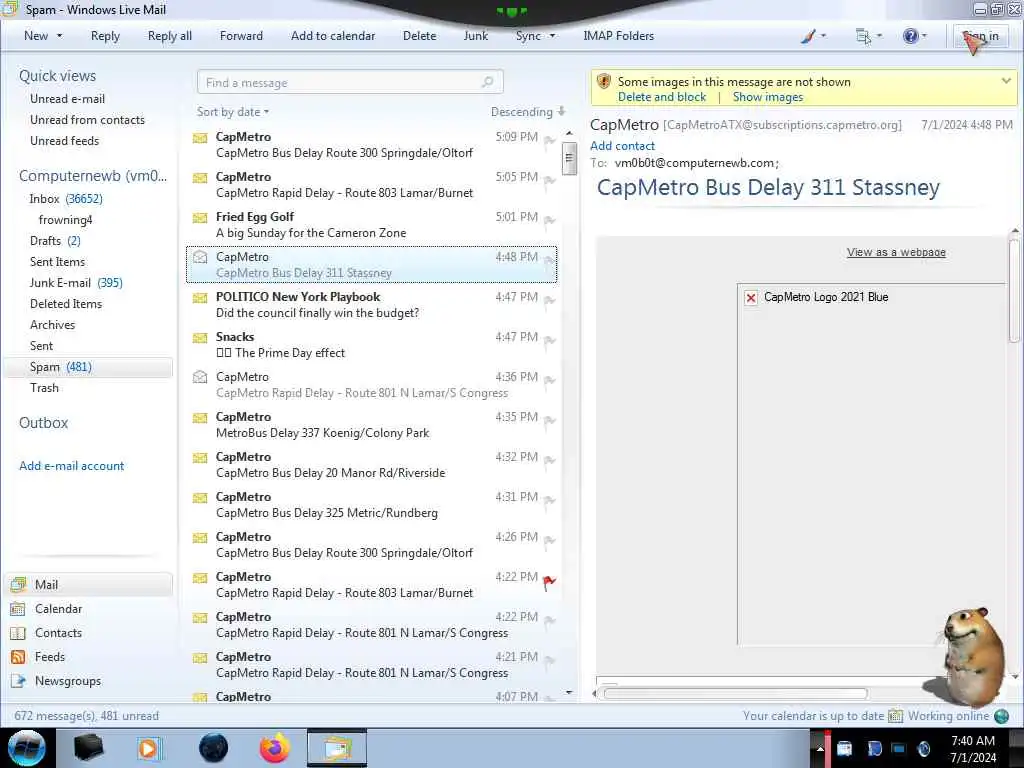This screenshot has height=768, width=1024.
Task: Click unread envelope icon of POLITICO message
Action: point(200,297)
